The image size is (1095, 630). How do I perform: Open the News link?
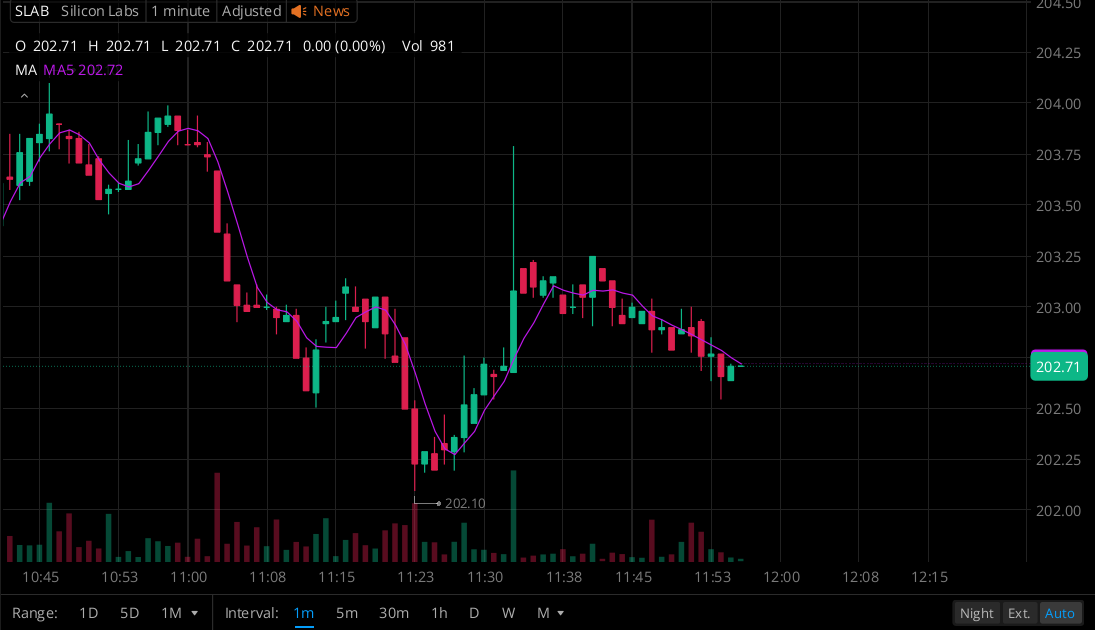[x=331, y=11]
